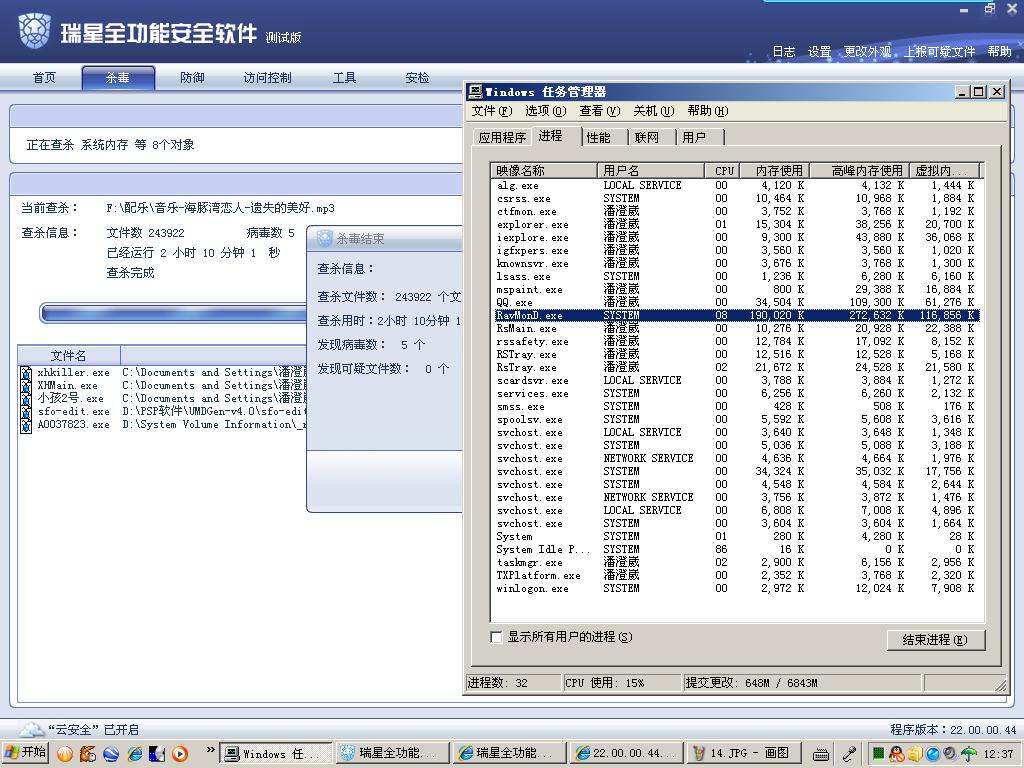Click the microphone language bar icon
The height and width of the screenshot is (768, 1024).
[x=849, y=754]
